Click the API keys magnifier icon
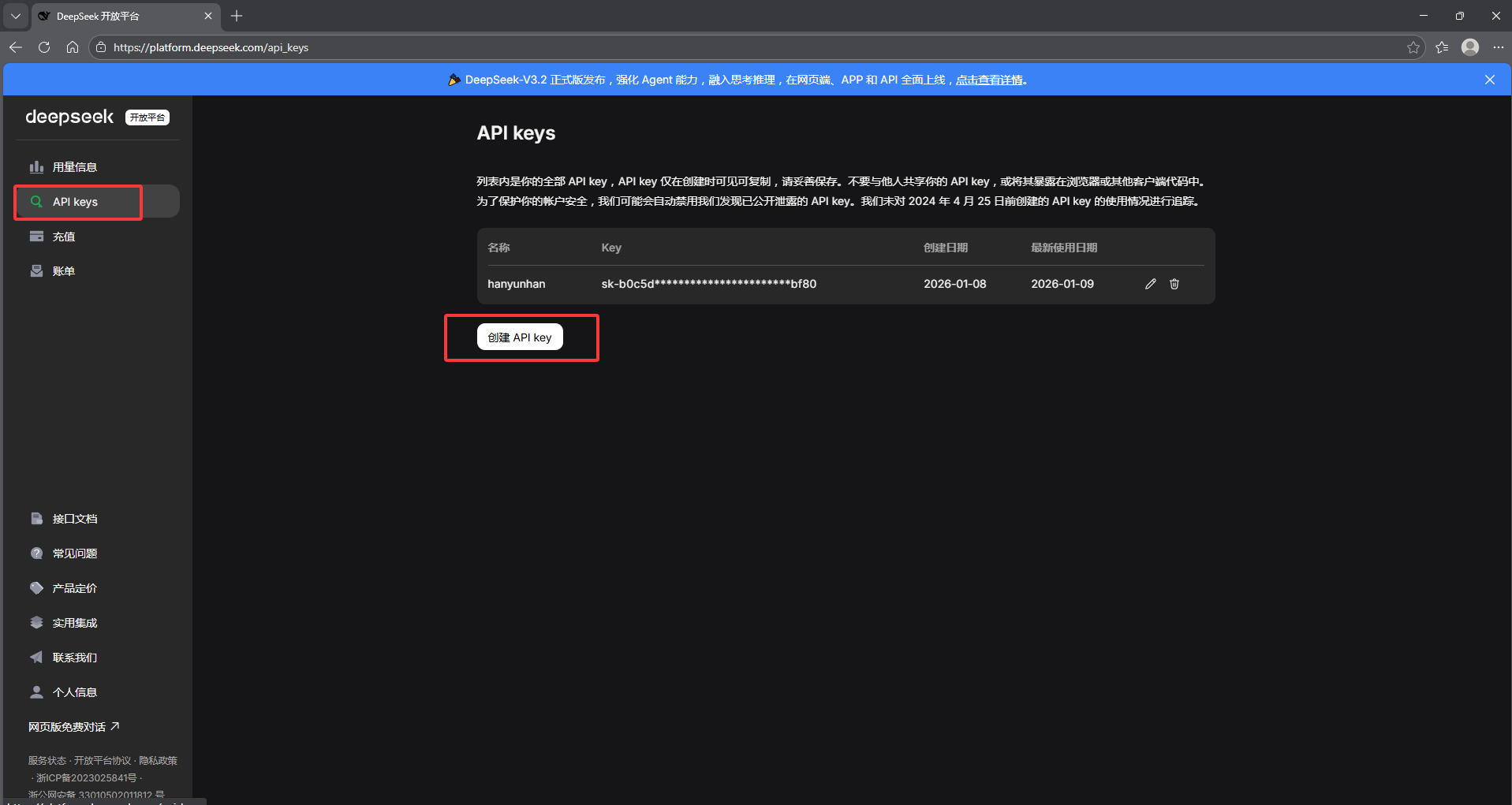Screen dimensions: 1512x805 [x=36, y=202]
